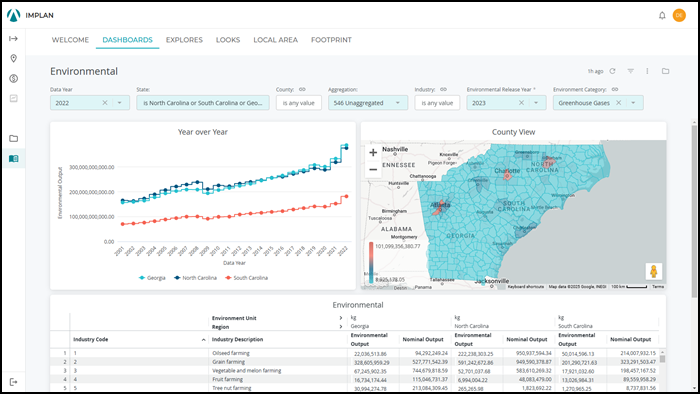Open the Industry 'is any value' filter

(437, 103)
